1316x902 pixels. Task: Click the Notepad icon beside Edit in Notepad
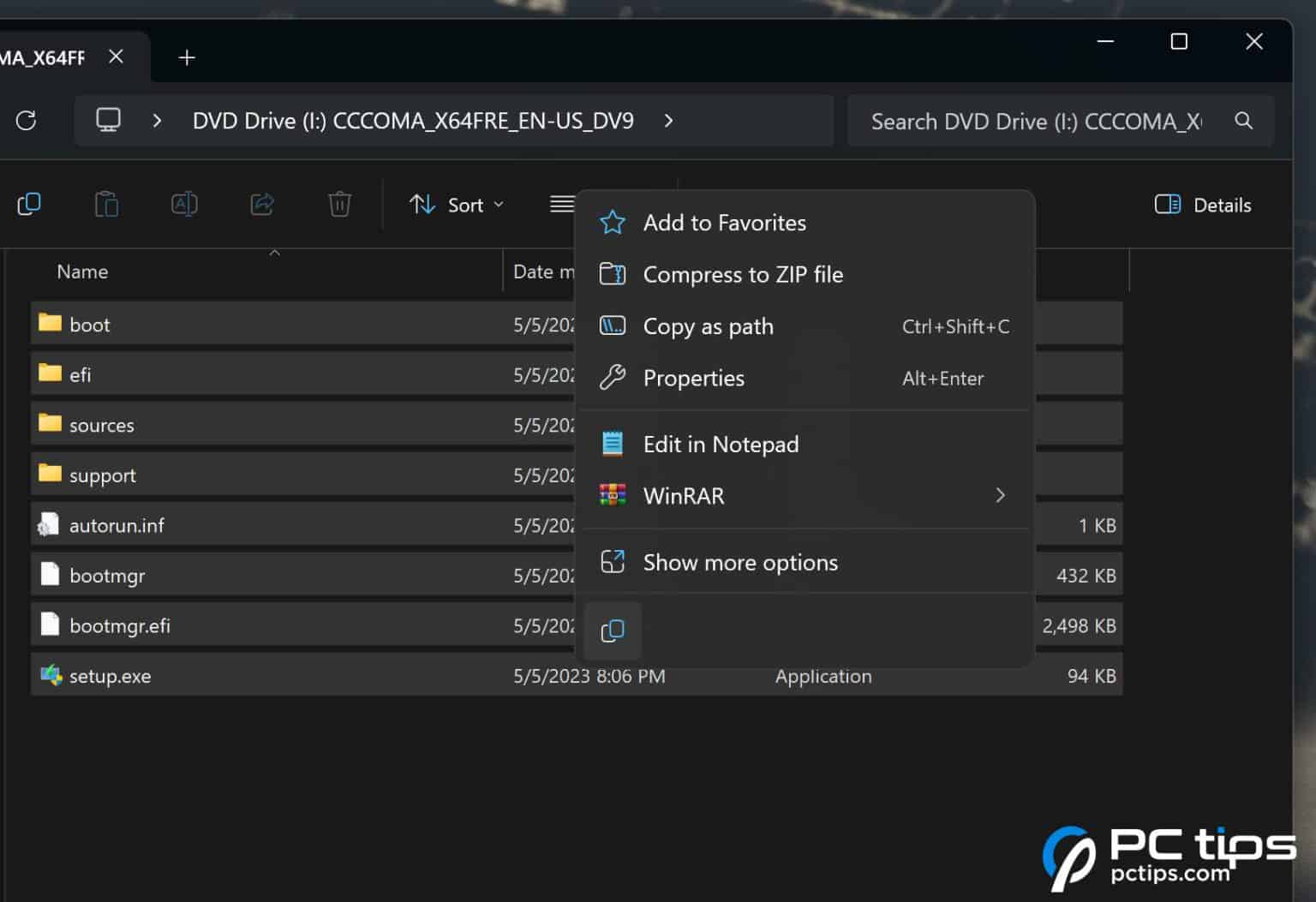[613, 444]
